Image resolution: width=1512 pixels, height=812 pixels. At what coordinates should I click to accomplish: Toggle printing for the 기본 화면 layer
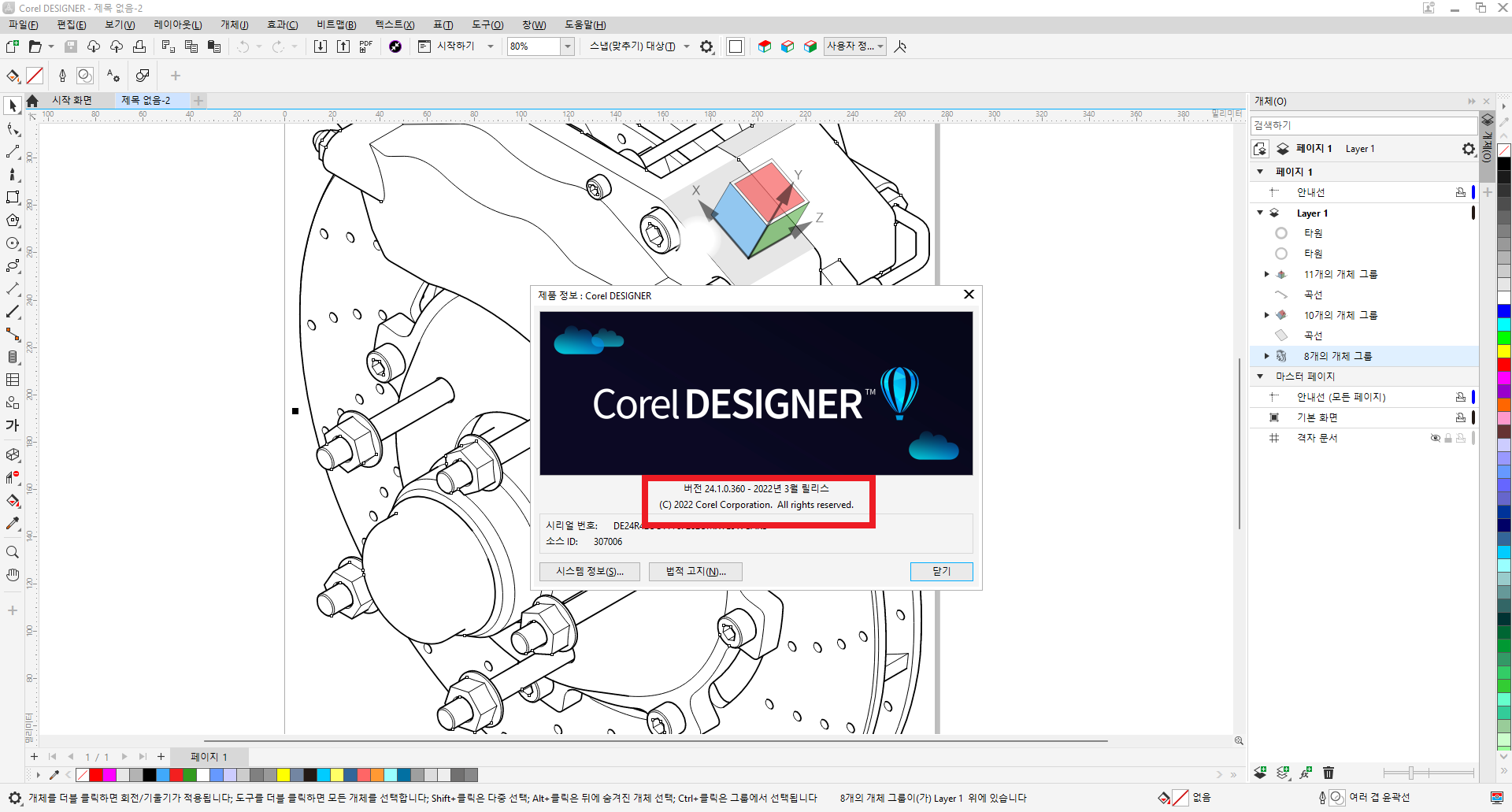[x=1461, y=417]
